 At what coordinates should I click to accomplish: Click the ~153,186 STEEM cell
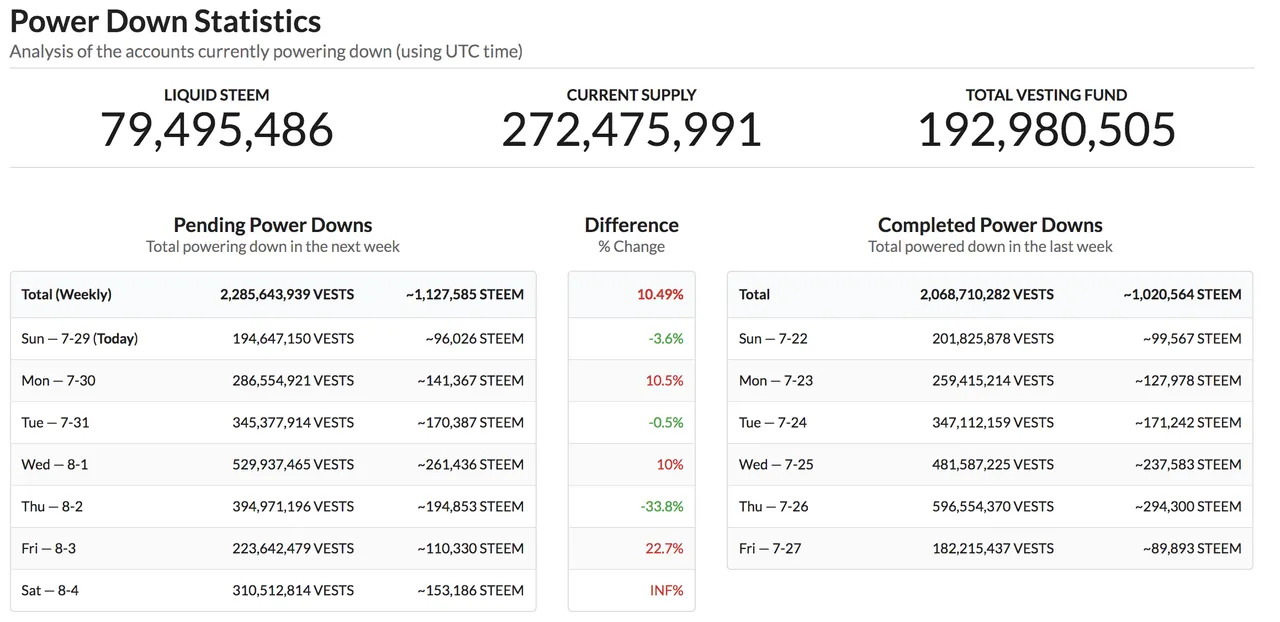[470, 590]
